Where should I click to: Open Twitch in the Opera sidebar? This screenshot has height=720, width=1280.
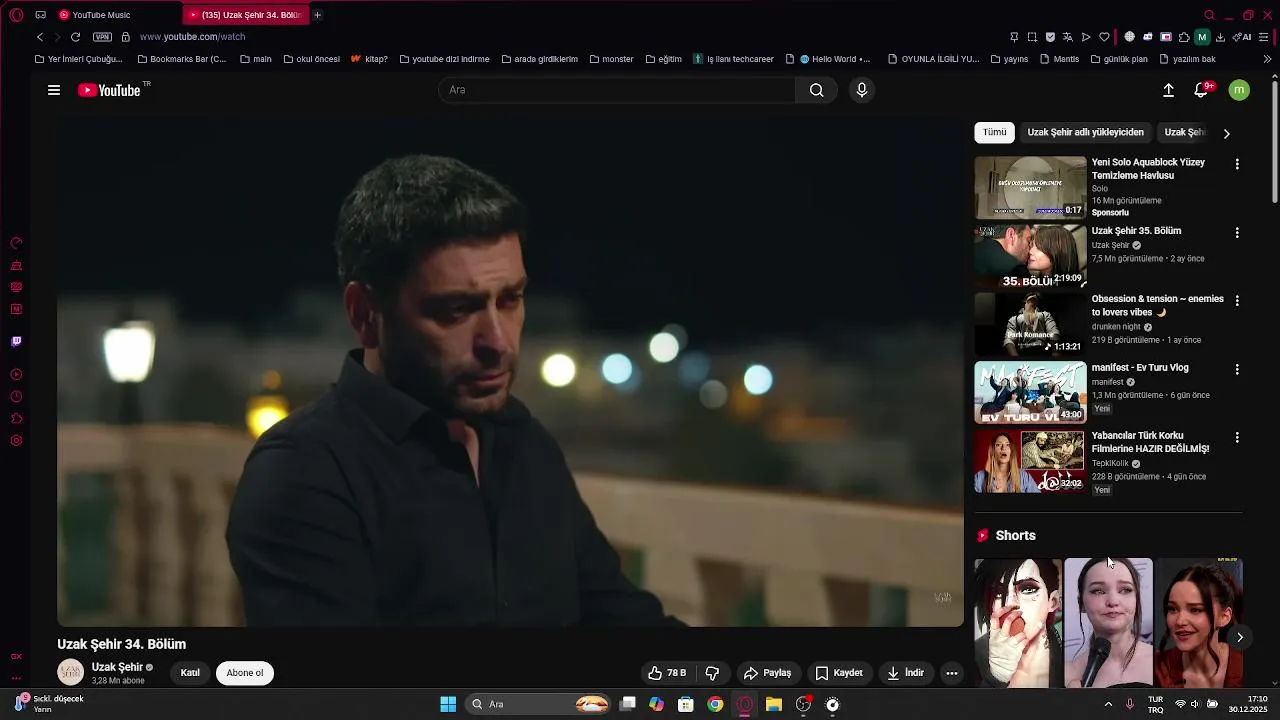coord(16,342)
